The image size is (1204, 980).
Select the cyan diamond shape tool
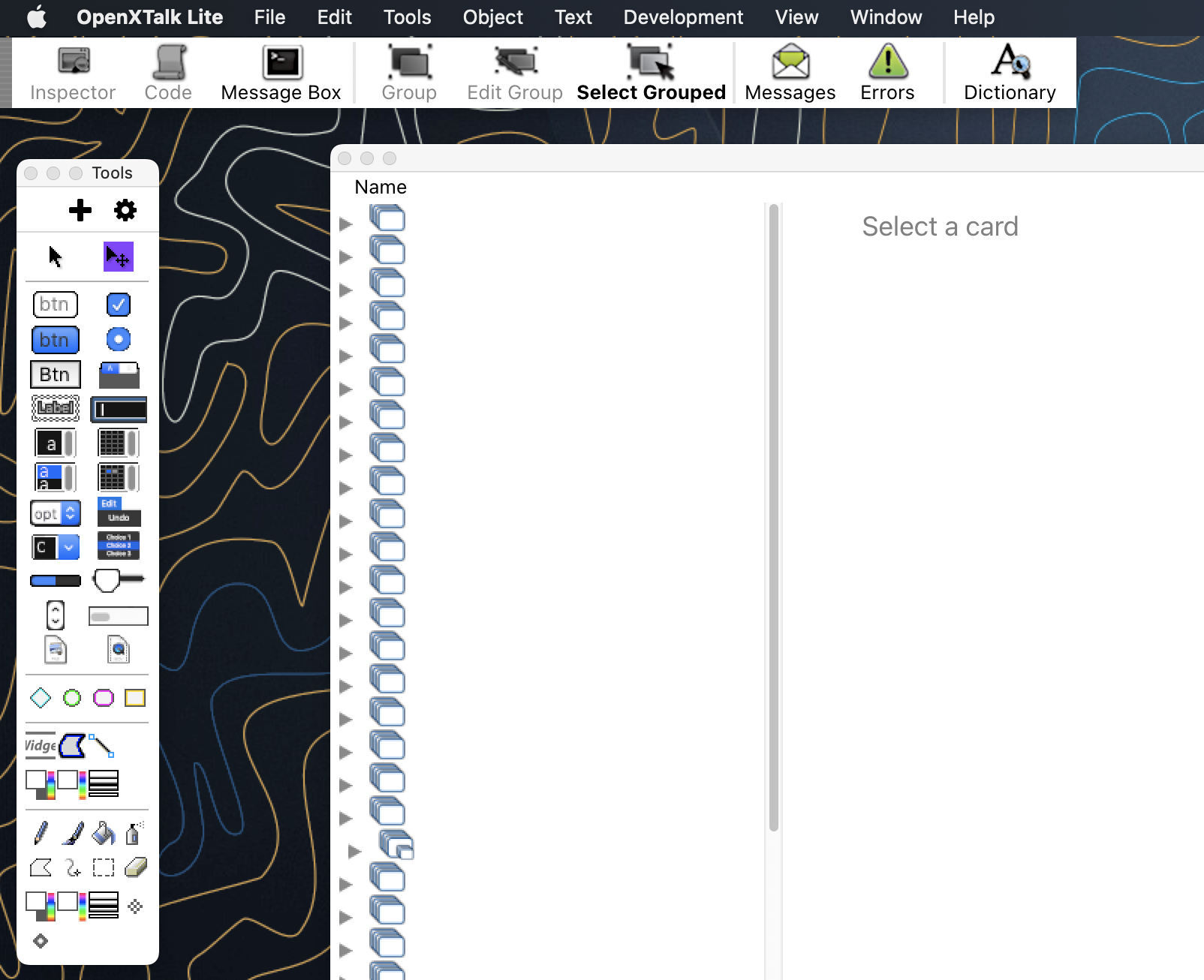tap(41, 698)
